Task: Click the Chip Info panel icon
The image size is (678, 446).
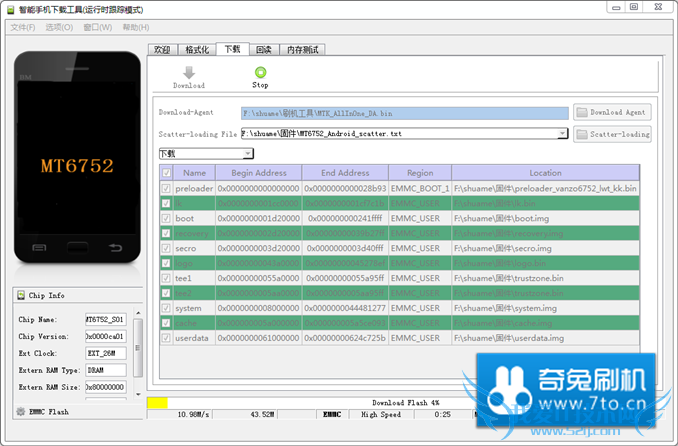Action: click(x=21, y=295)
